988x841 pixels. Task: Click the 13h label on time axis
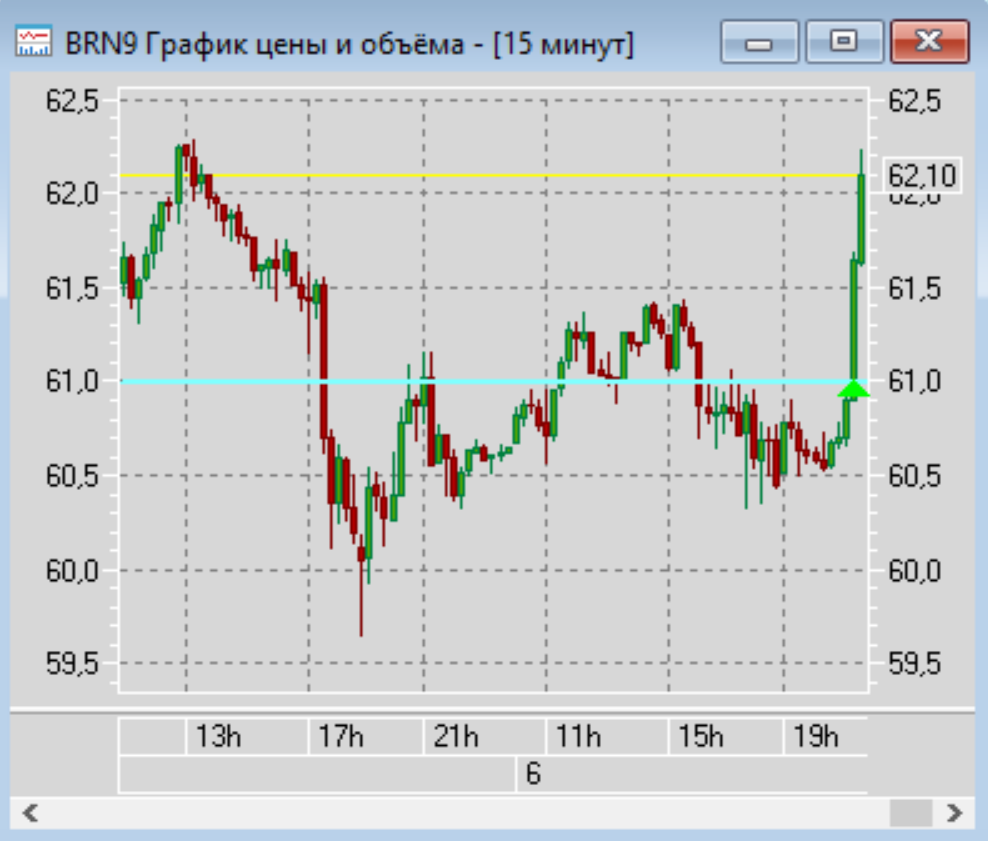[218, 738]
